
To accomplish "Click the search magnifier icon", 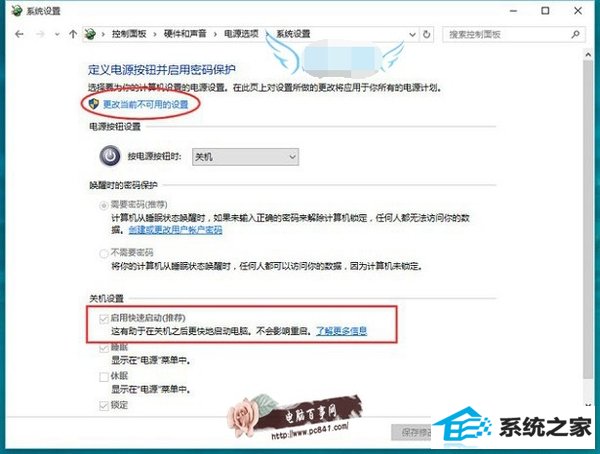I will (575, 34).
